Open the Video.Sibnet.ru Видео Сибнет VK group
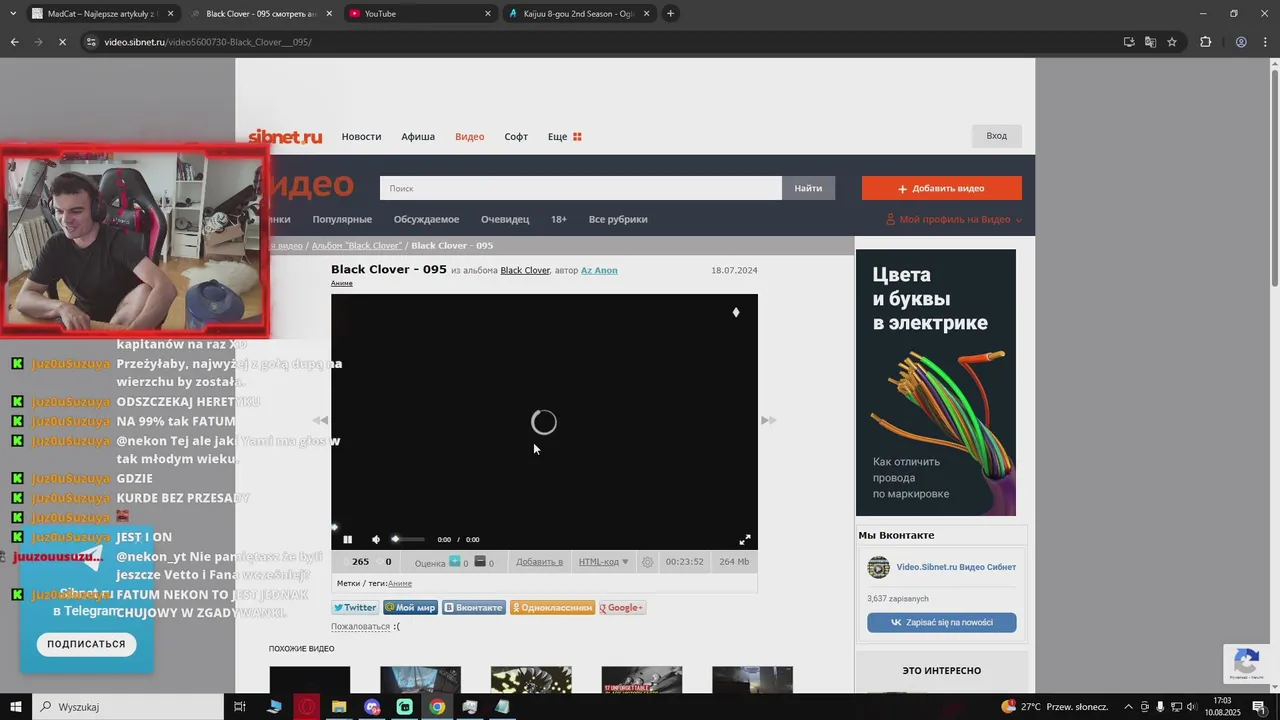This screenshot has width=1280, height=720. pyautogui.click(x=956, y=567)
